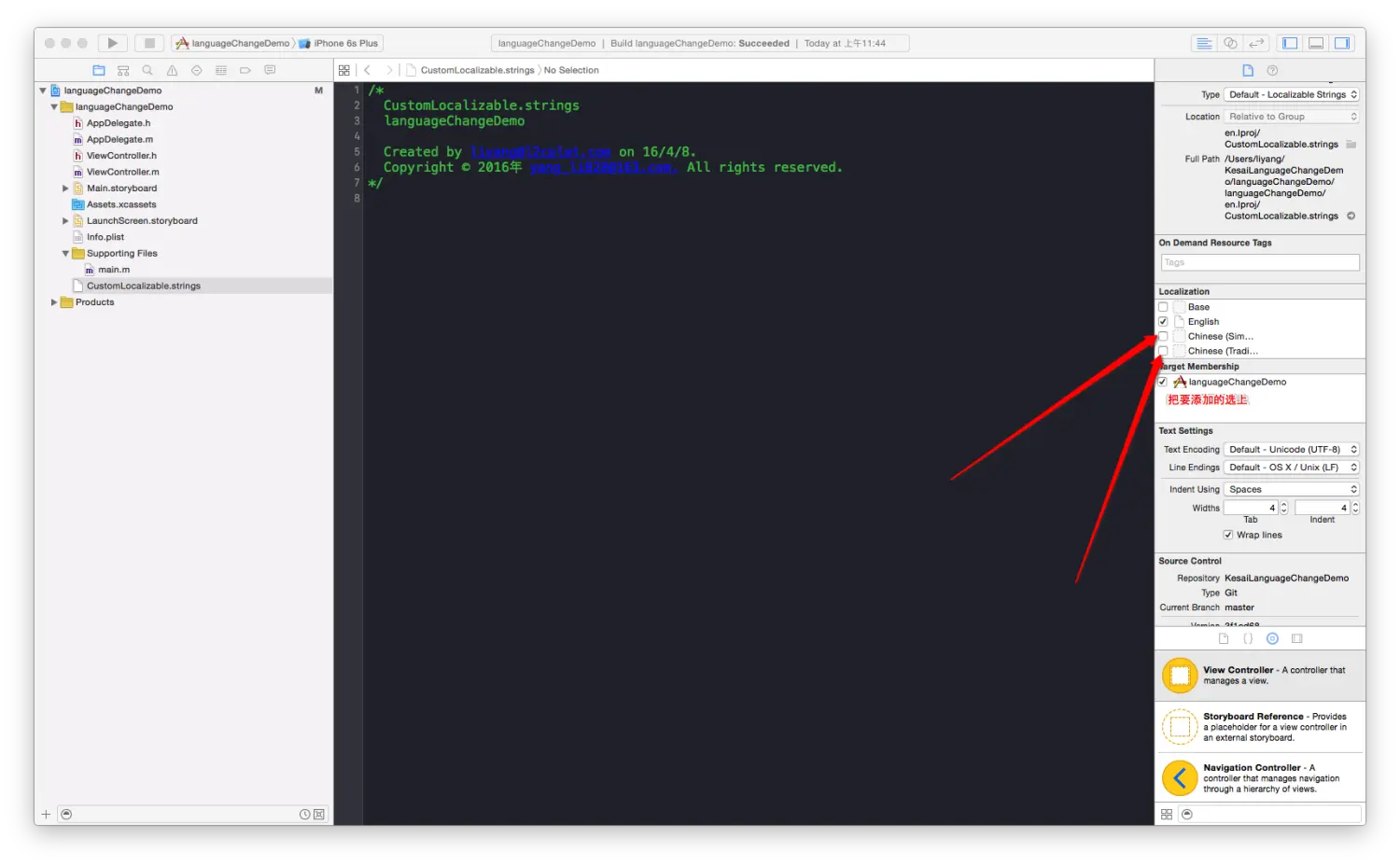This screenshot has height=866, width=1400.
Task: Open the Find navigator tab
Action: [x=147, y=70]
